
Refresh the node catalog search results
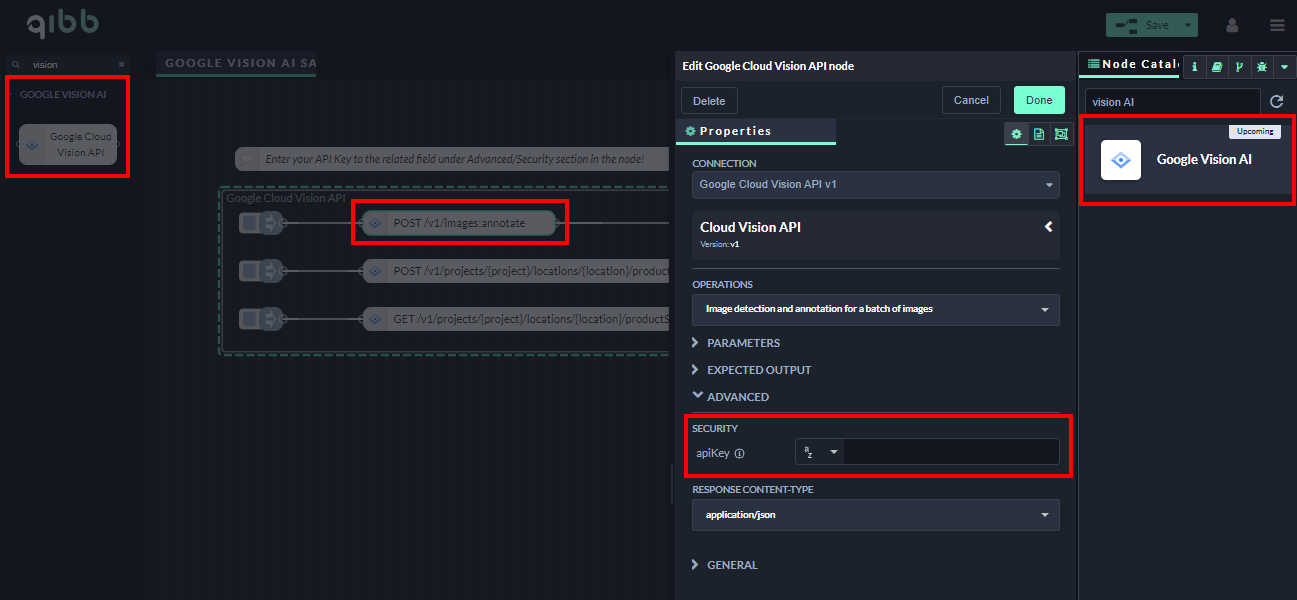pyautogui.click(x=1276, y=102)
